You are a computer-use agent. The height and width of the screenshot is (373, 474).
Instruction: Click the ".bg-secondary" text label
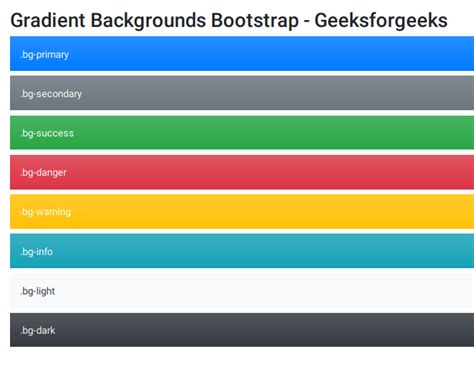click(51, 94)
